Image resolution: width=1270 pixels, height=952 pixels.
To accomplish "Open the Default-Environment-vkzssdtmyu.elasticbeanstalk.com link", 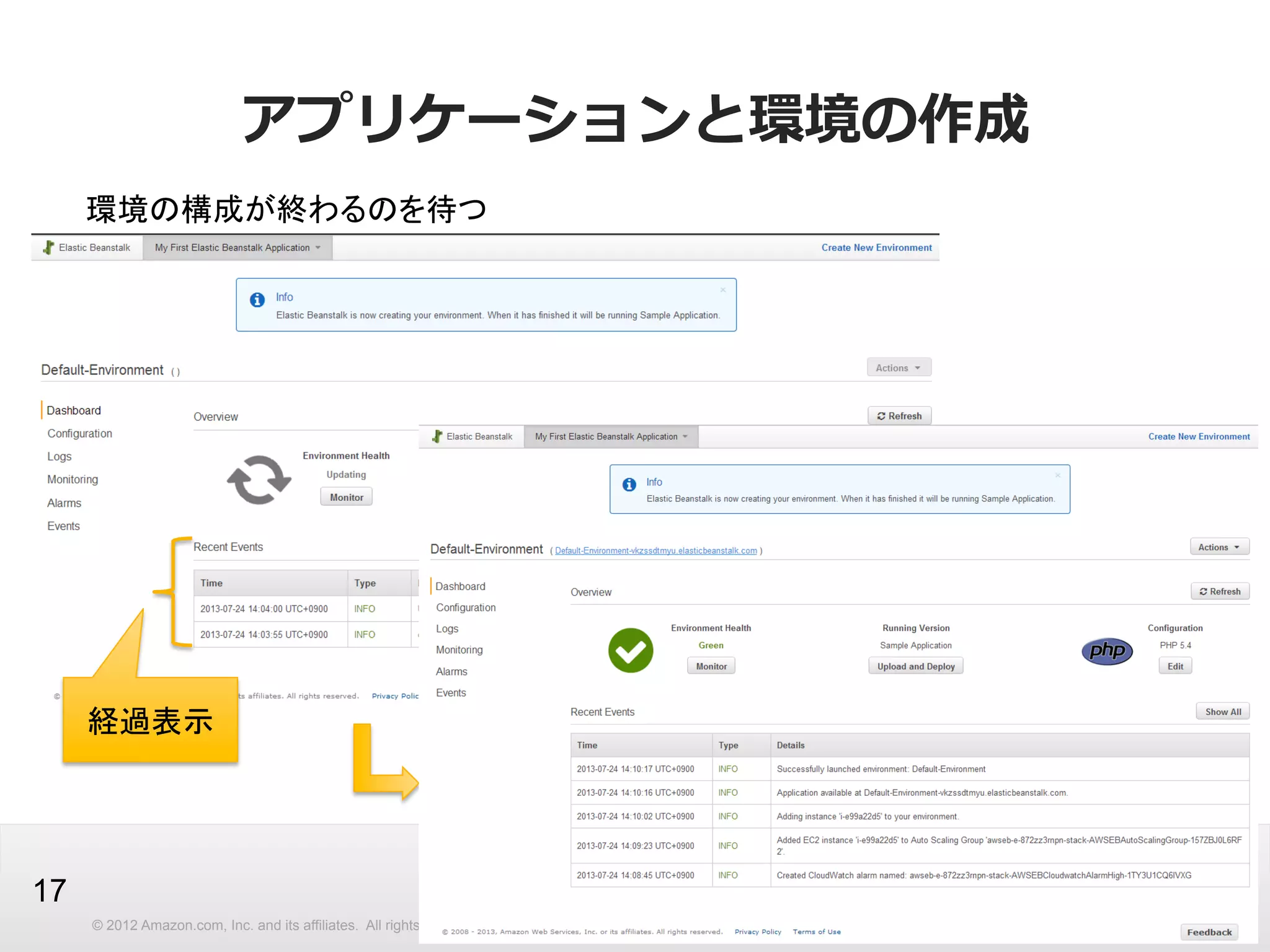I will coord(655,550).
